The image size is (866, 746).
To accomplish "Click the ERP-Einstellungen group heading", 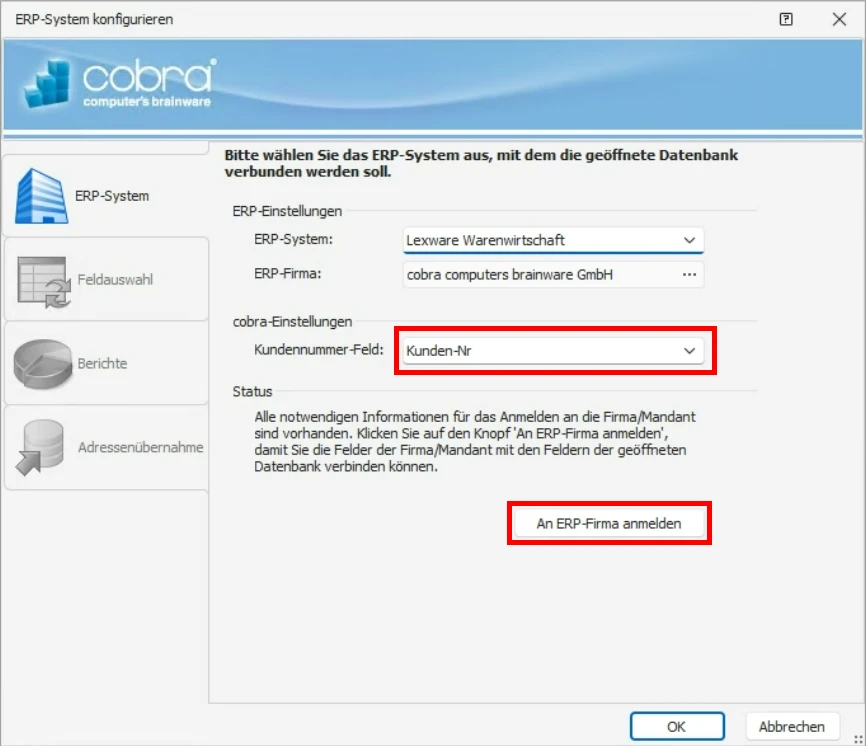I will (287, 211).
